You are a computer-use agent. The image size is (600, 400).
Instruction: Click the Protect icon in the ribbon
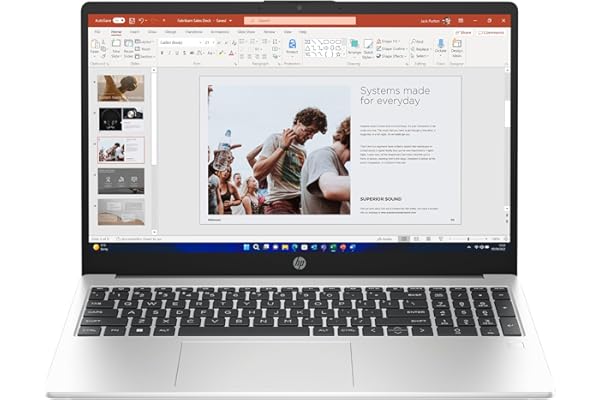[292, 46]
